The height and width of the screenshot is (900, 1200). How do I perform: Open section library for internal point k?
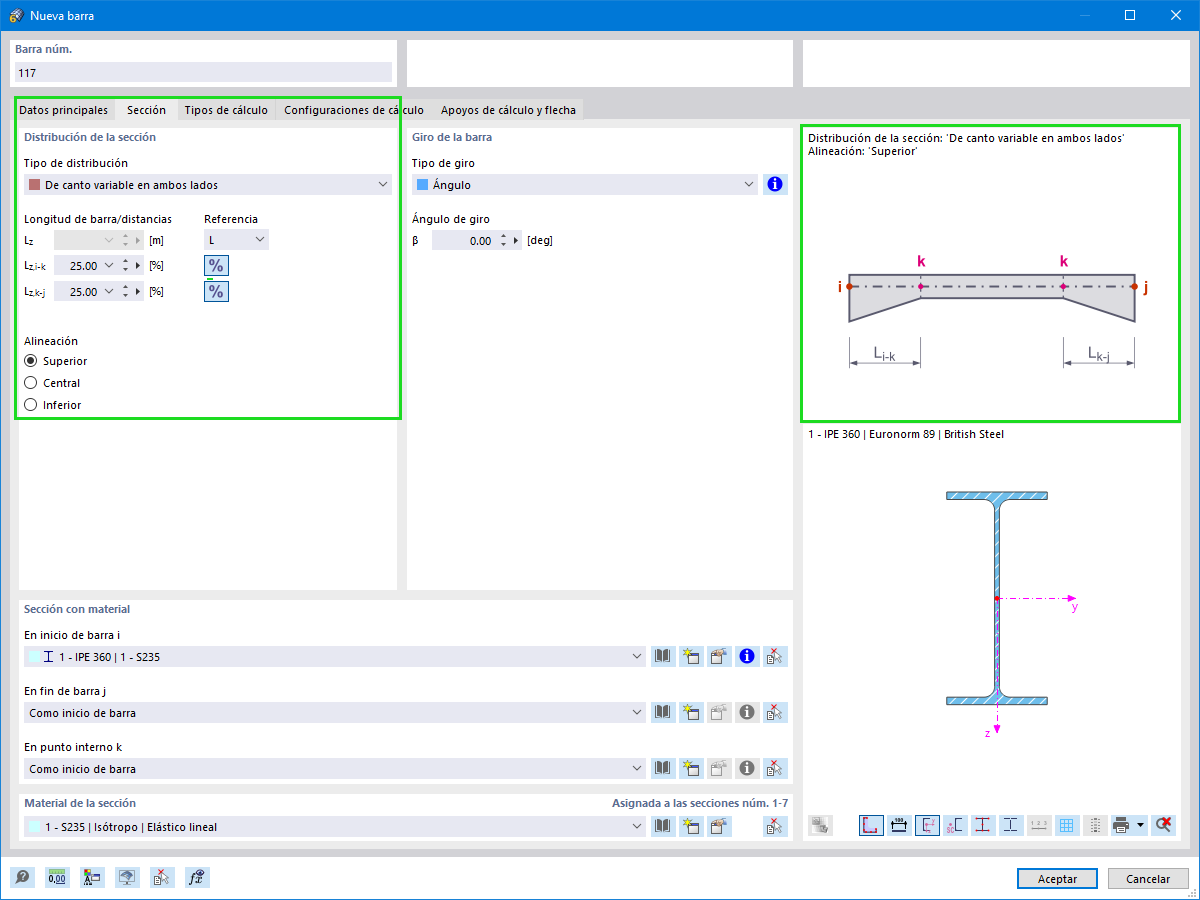coord(662,768)
